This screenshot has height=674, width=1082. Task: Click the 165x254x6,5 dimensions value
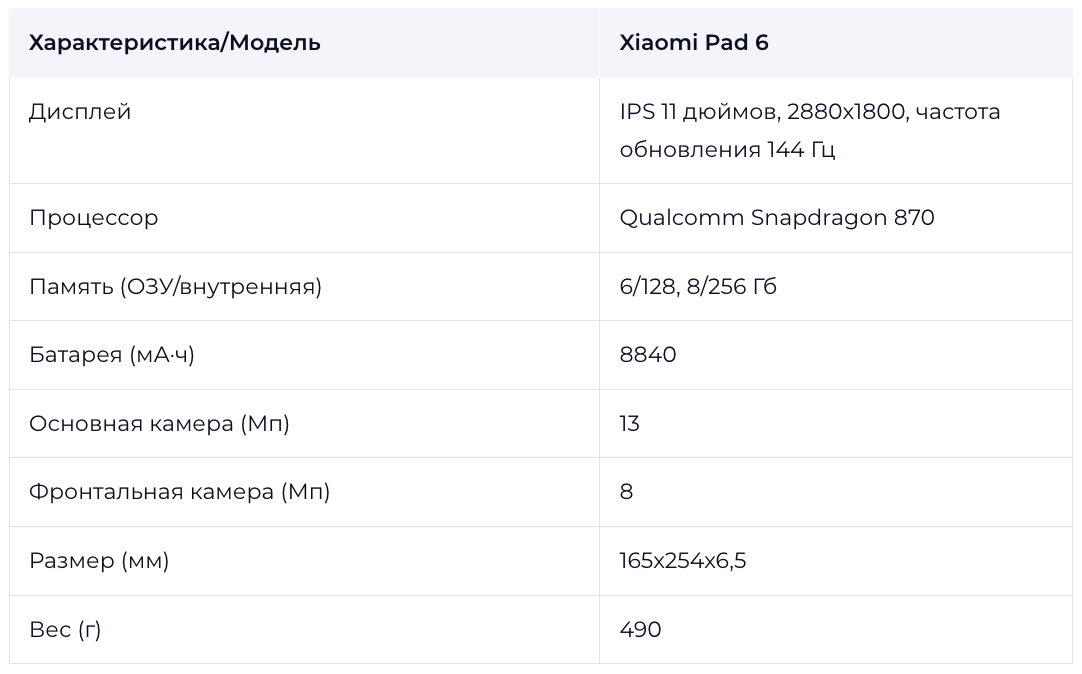point(683,561)
